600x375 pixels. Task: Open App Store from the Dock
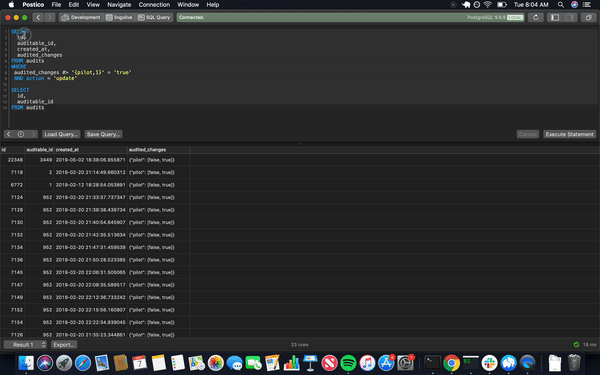tap(386, 363)
